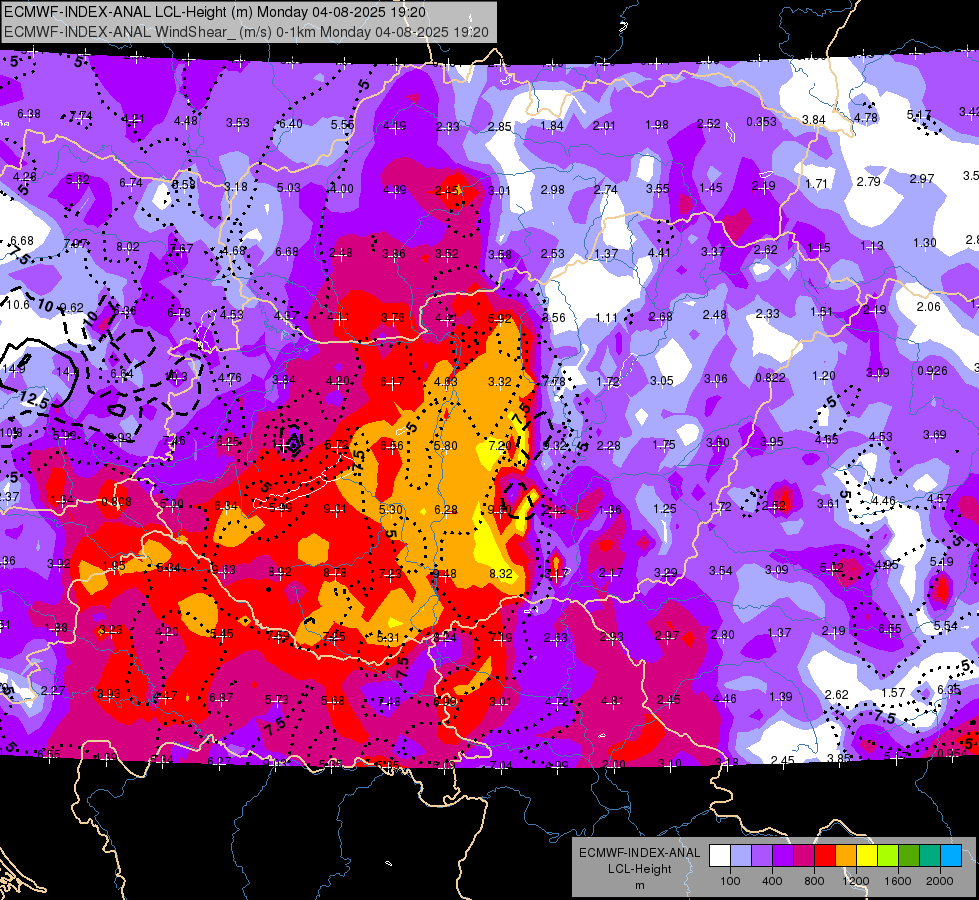Click the grid value 4.95
The width and height of the screenshot is (979, 900).
(887, 565)
